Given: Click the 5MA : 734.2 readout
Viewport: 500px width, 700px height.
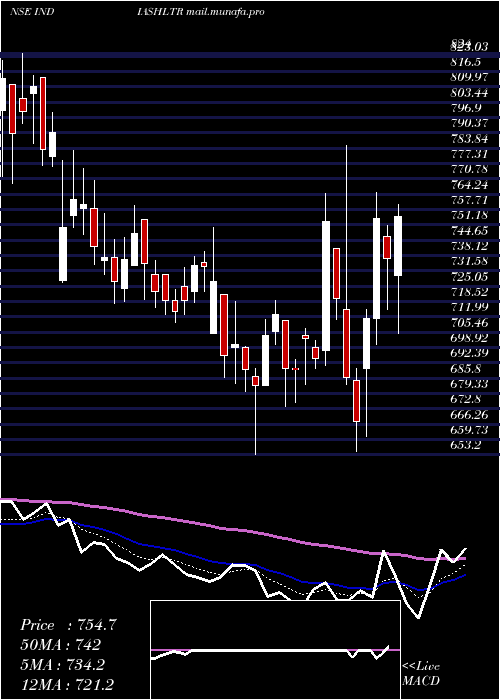Looking at the screenshot, I should [62, 665].
